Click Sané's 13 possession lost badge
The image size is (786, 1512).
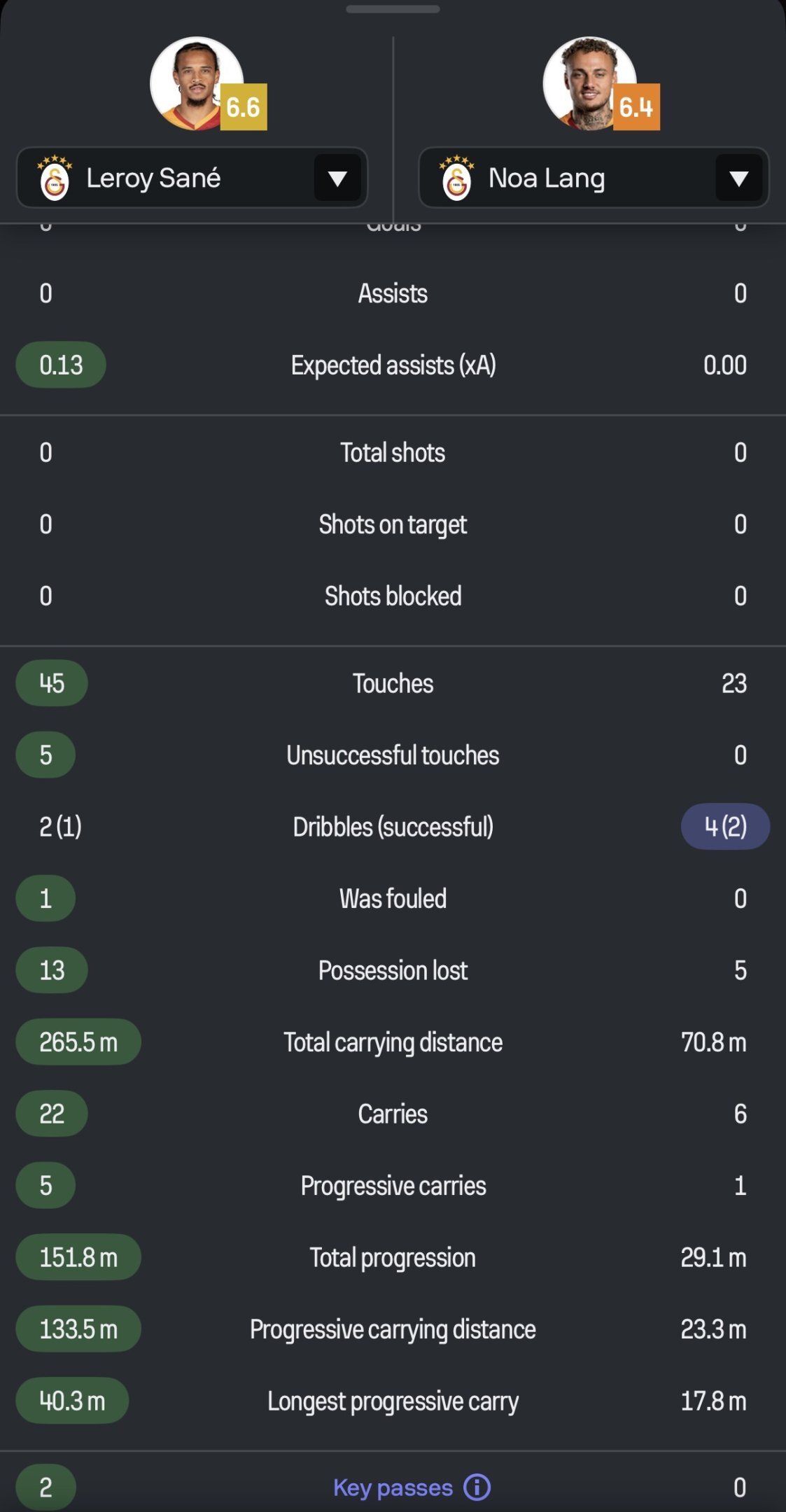(52, 970)
